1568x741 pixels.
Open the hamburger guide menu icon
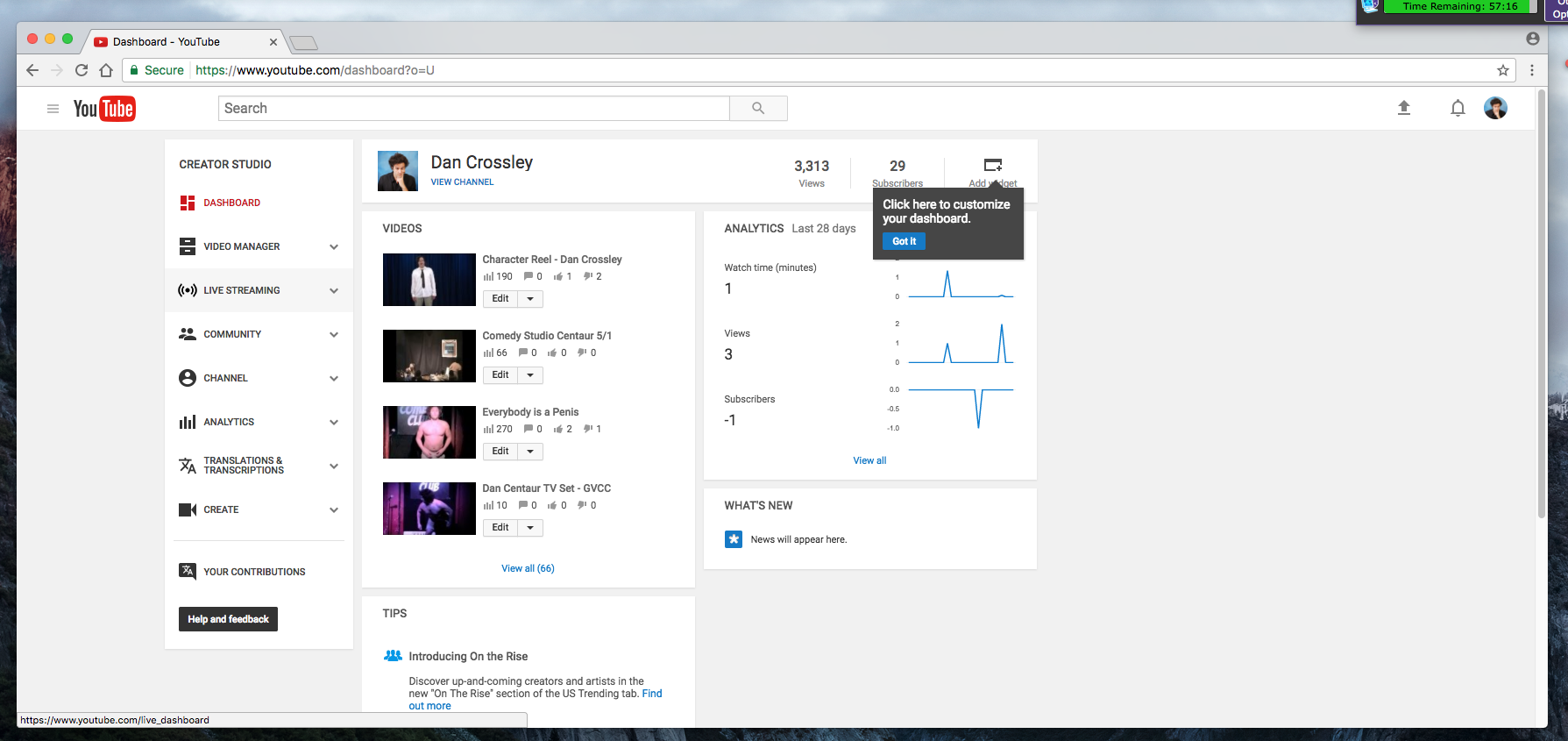53,109
